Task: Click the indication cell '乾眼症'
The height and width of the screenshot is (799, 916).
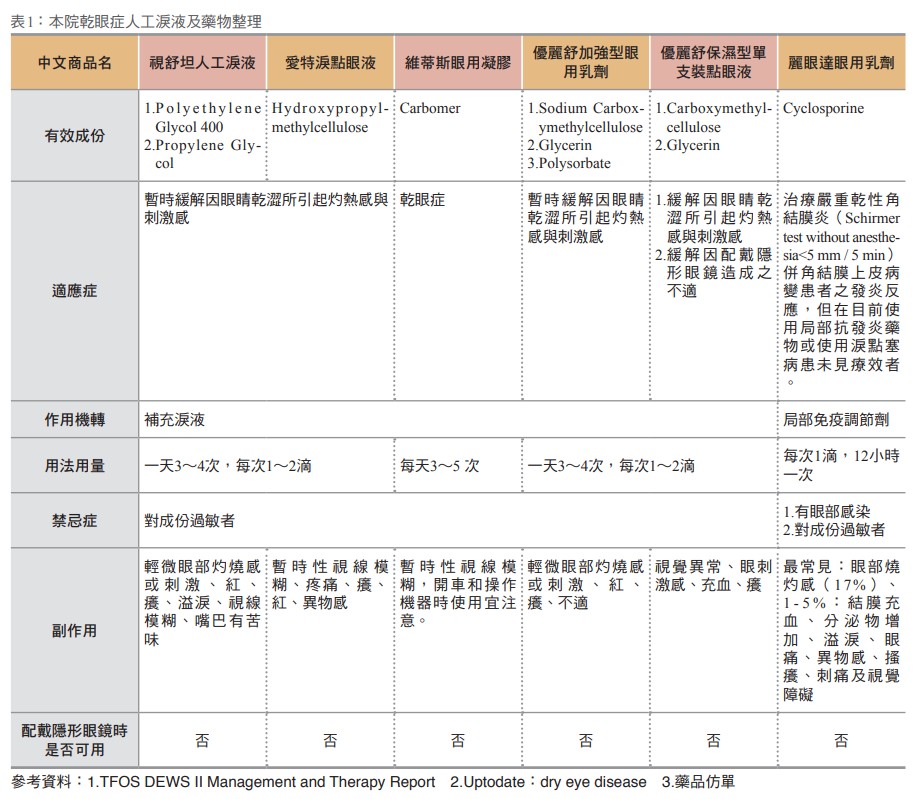Action: [422, 200]
